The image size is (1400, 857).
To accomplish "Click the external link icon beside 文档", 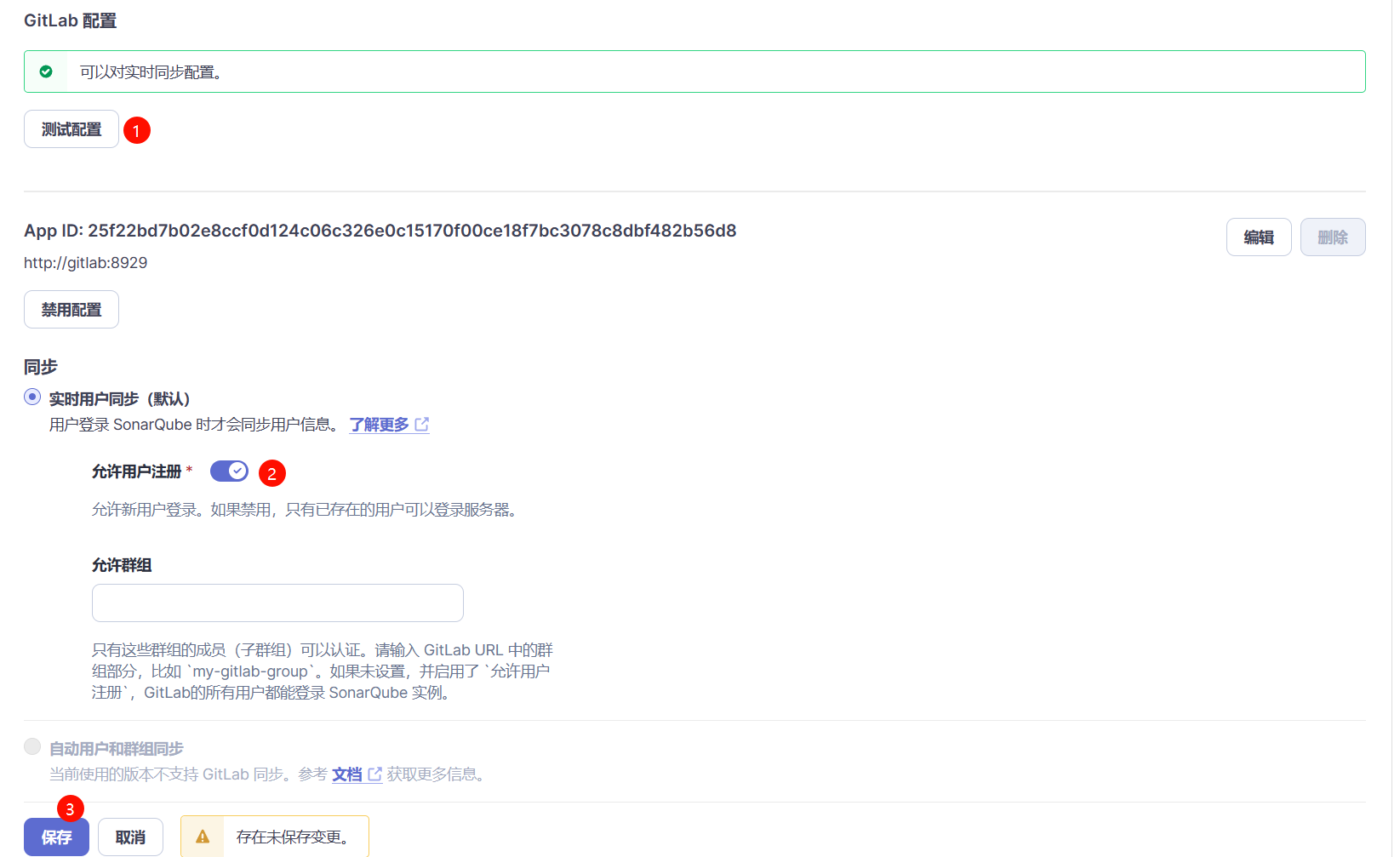I will tap(374, 774).
